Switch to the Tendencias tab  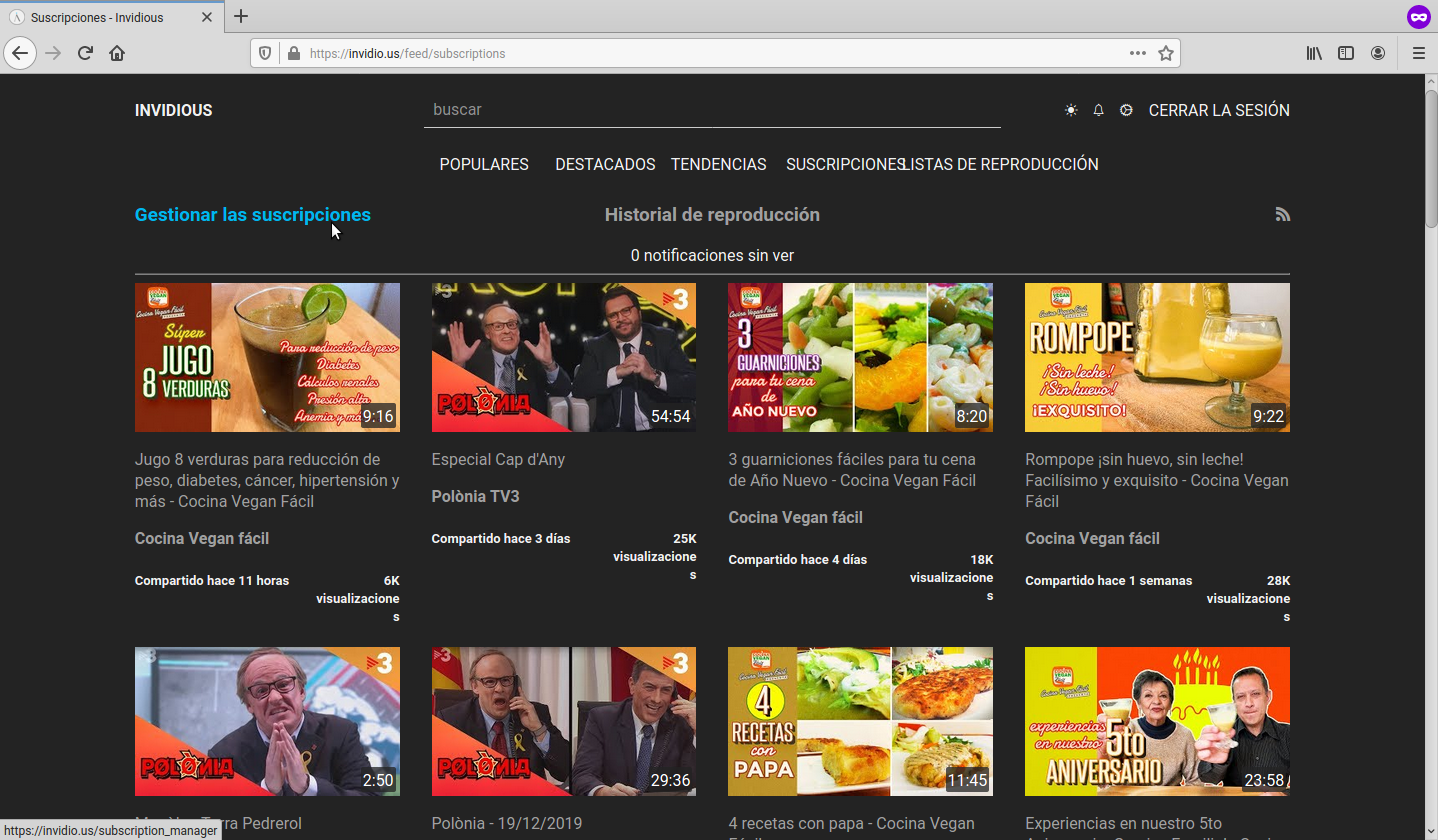coord(718,164)
